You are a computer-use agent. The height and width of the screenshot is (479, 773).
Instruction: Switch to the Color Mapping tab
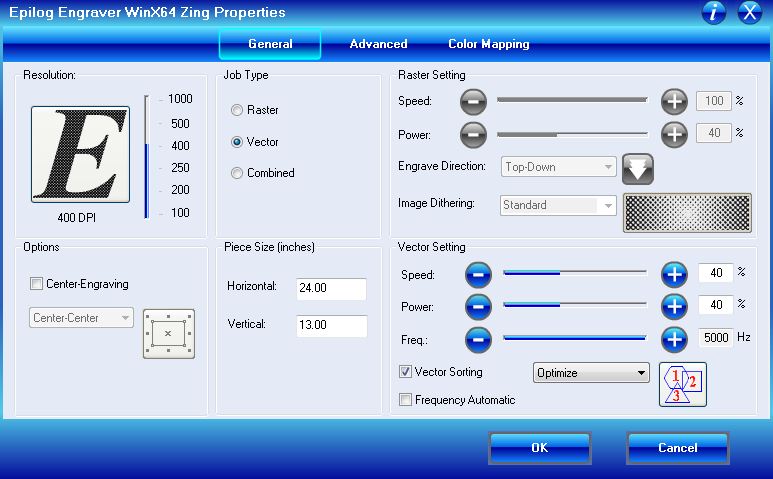[489, 44]
